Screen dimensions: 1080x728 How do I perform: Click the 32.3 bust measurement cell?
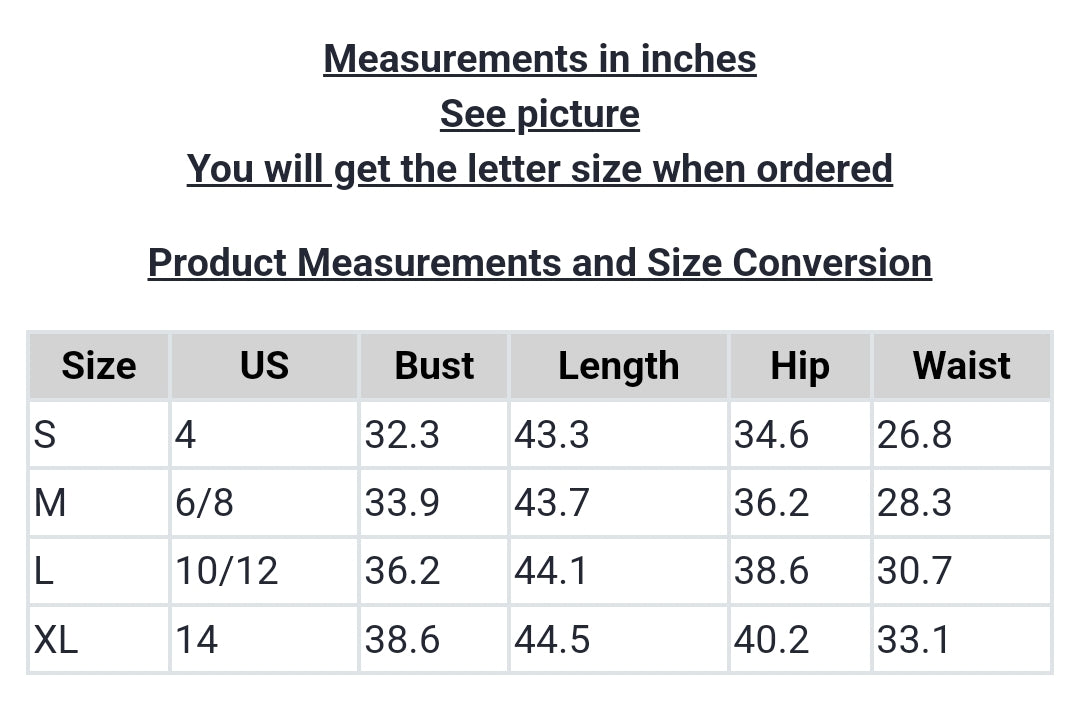[402, 435]
